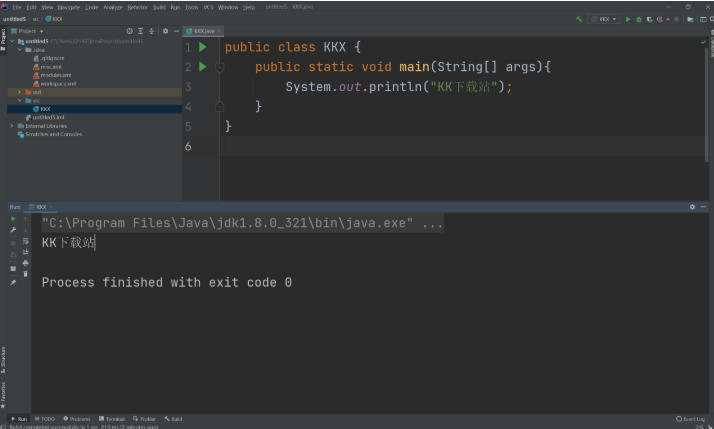This screenshot has height=429, width=714.
Task: Collapse the main method fold marker
Action: (x=219, y=67)
